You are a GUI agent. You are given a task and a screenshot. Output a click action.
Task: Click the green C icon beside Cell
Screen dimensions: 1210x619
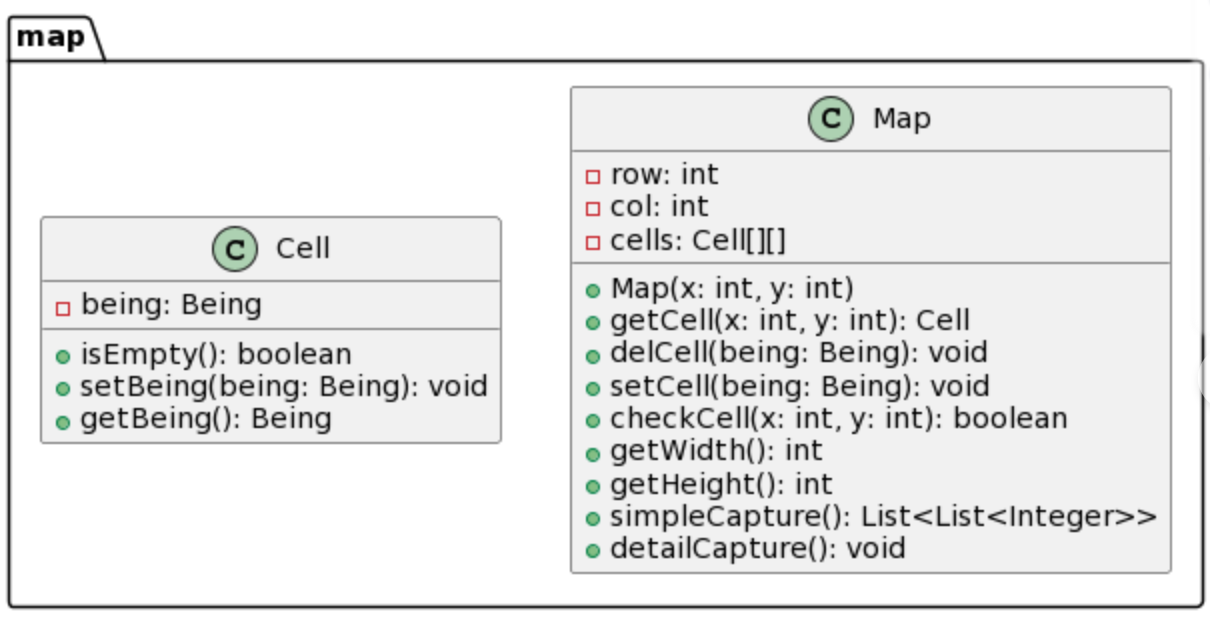click(235, 249)
